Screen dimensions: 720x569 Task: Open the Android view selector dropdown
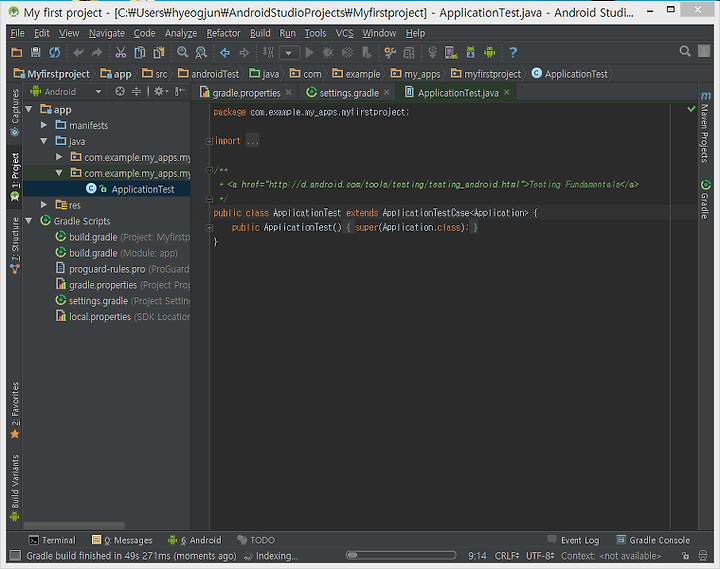[66, 91]
